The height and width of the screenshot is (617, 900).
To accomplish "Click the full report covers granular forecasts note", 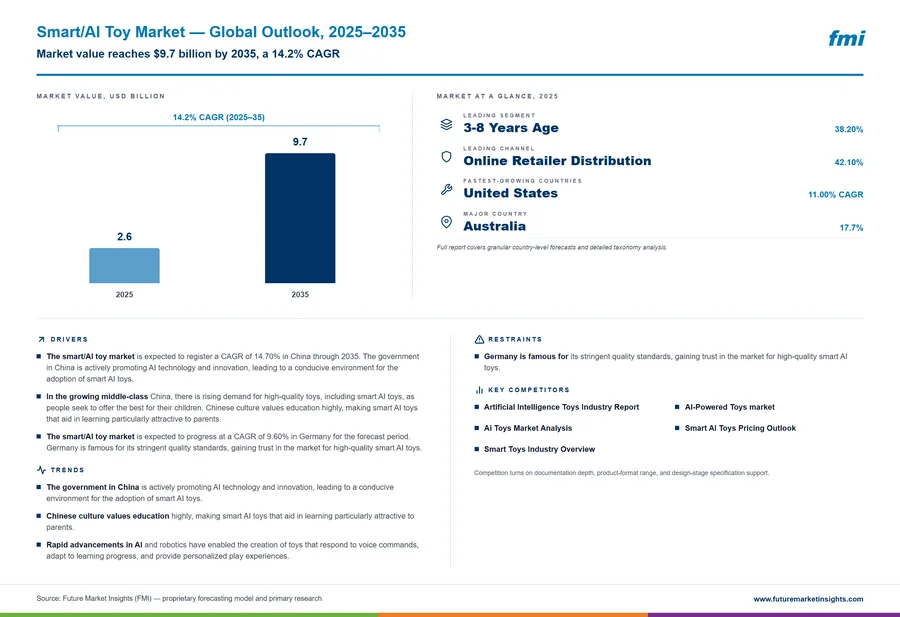I will click(x=552, y=248).
